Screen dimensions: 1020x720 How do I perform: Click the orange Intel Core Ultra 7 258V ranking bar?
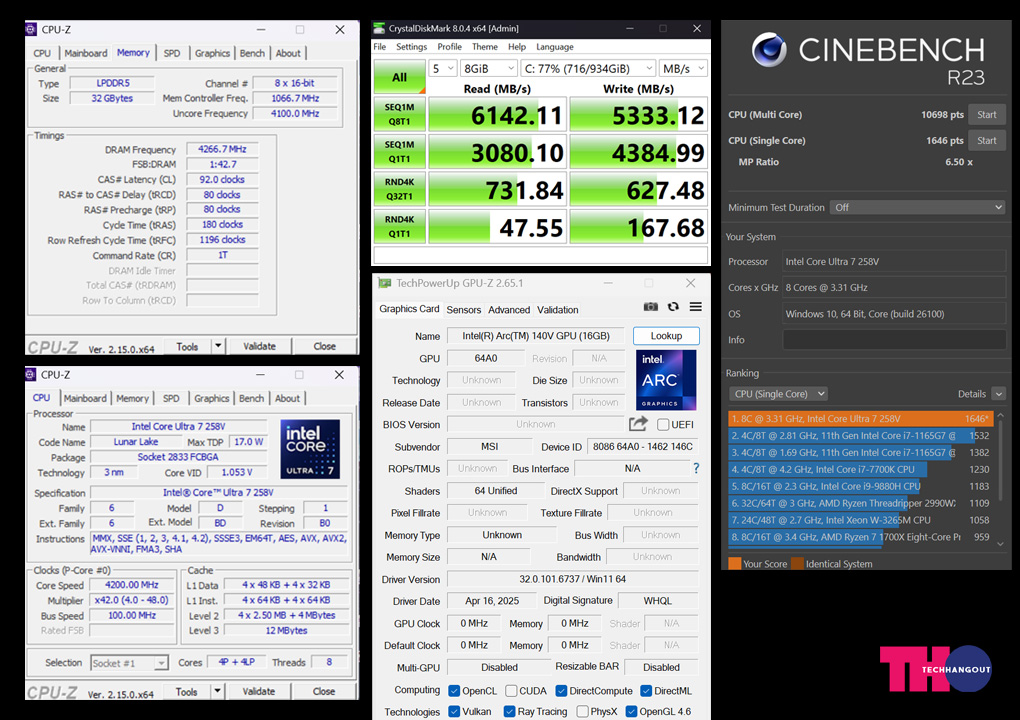[861, 419]
